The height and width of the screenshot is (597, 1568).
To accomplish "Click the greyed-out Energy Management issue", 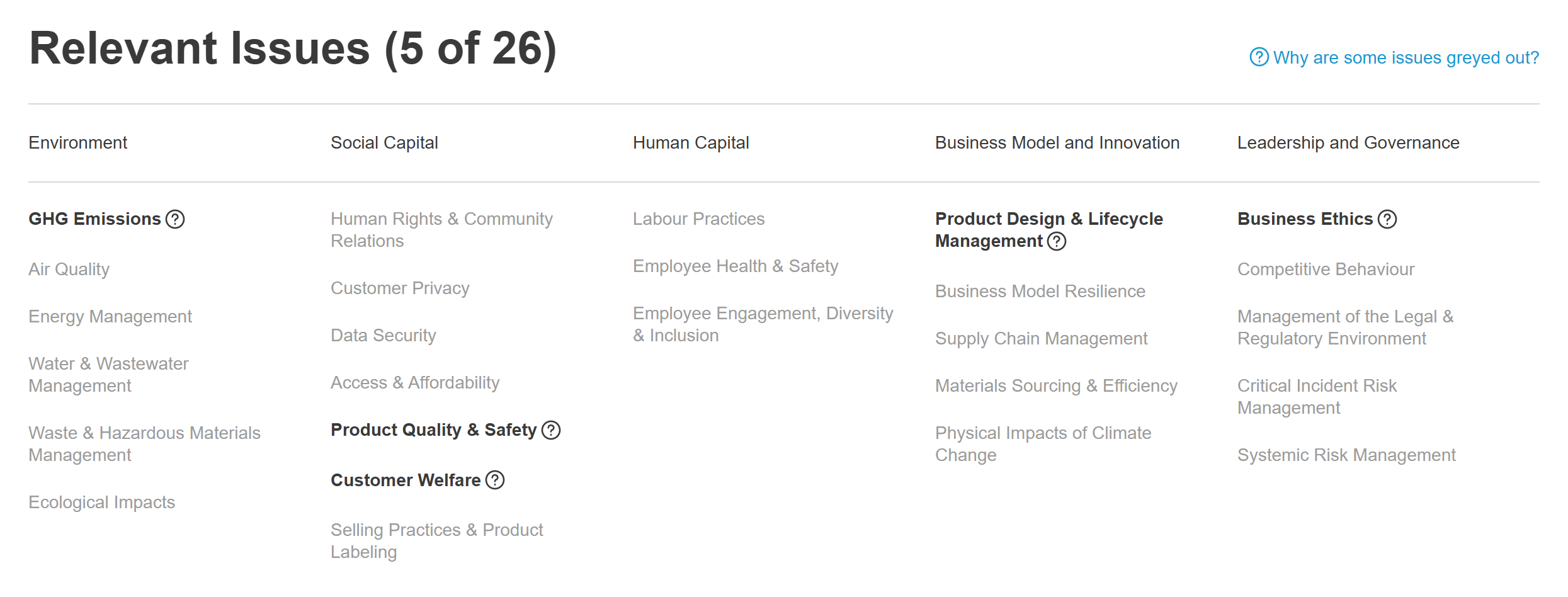I will [x=110, y=317].
